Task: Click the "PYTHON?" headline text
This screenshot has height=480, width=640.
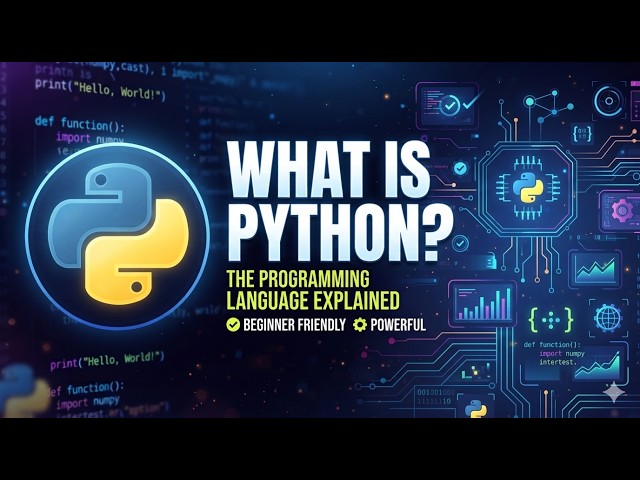Action: pos(340,231)
